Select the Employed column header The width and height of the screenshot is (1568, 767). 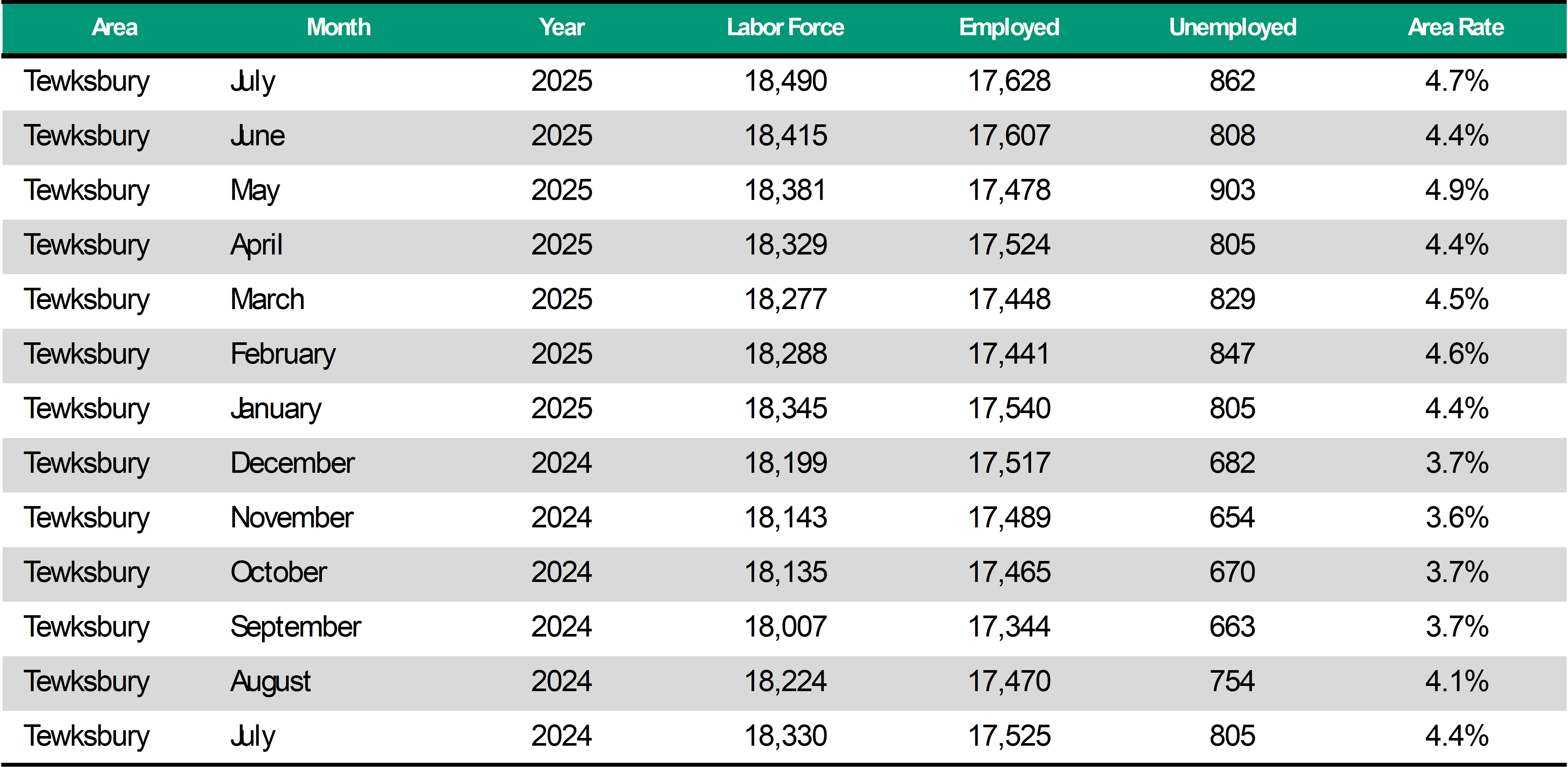pos(1009,27)
